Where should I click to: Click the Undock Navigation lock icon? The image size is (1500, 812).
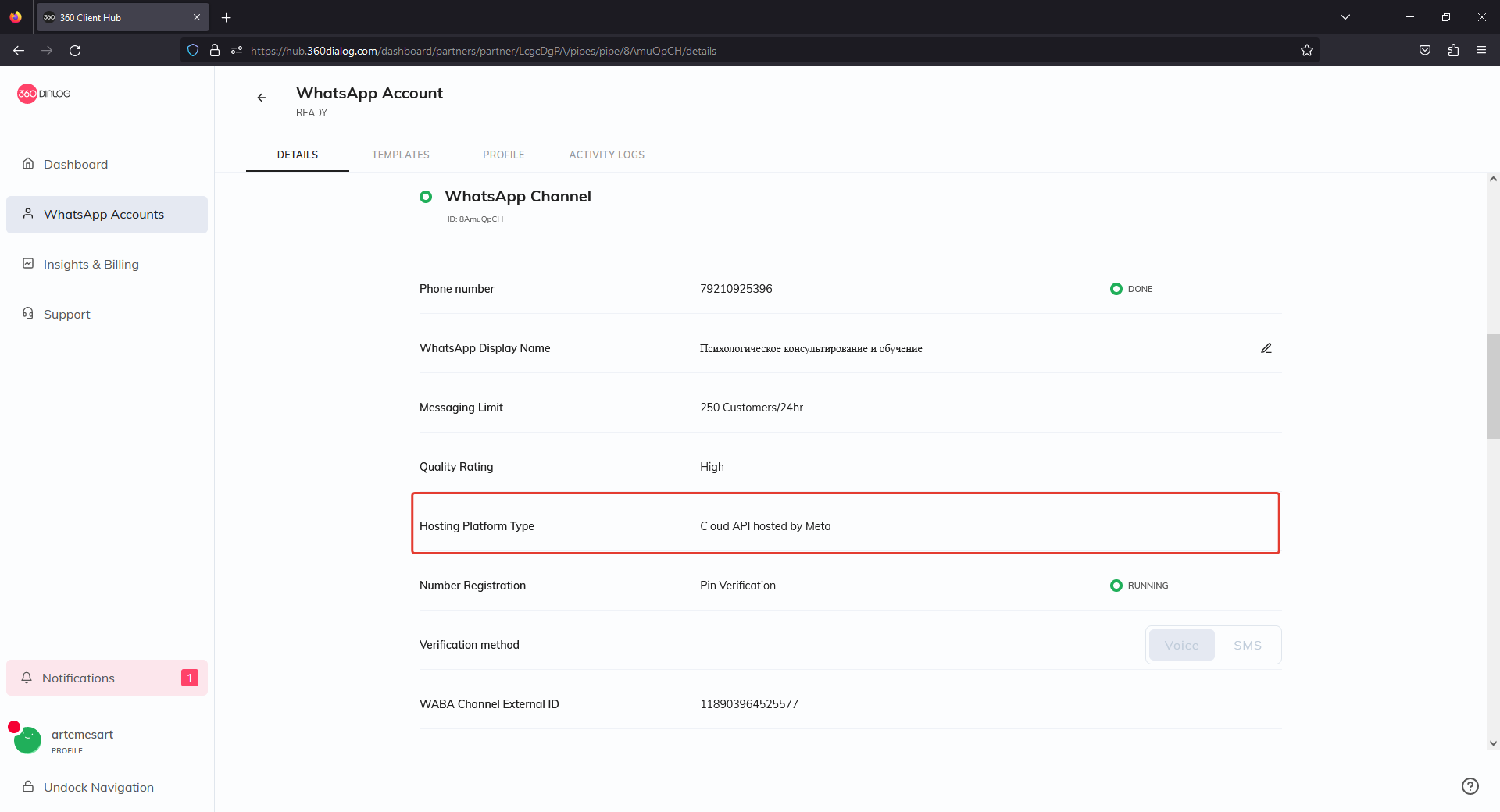pos(28,786)
